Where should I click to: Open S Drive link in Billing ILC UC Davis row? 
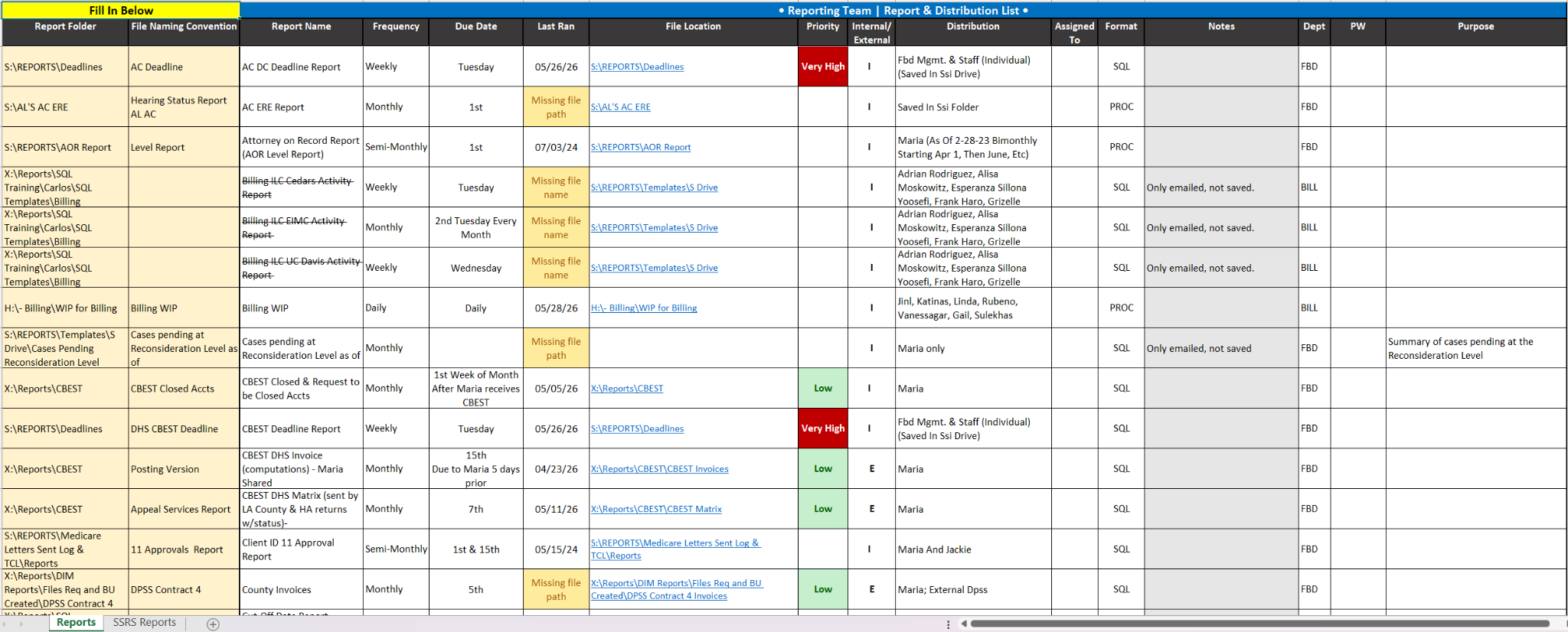pos(654,268)
